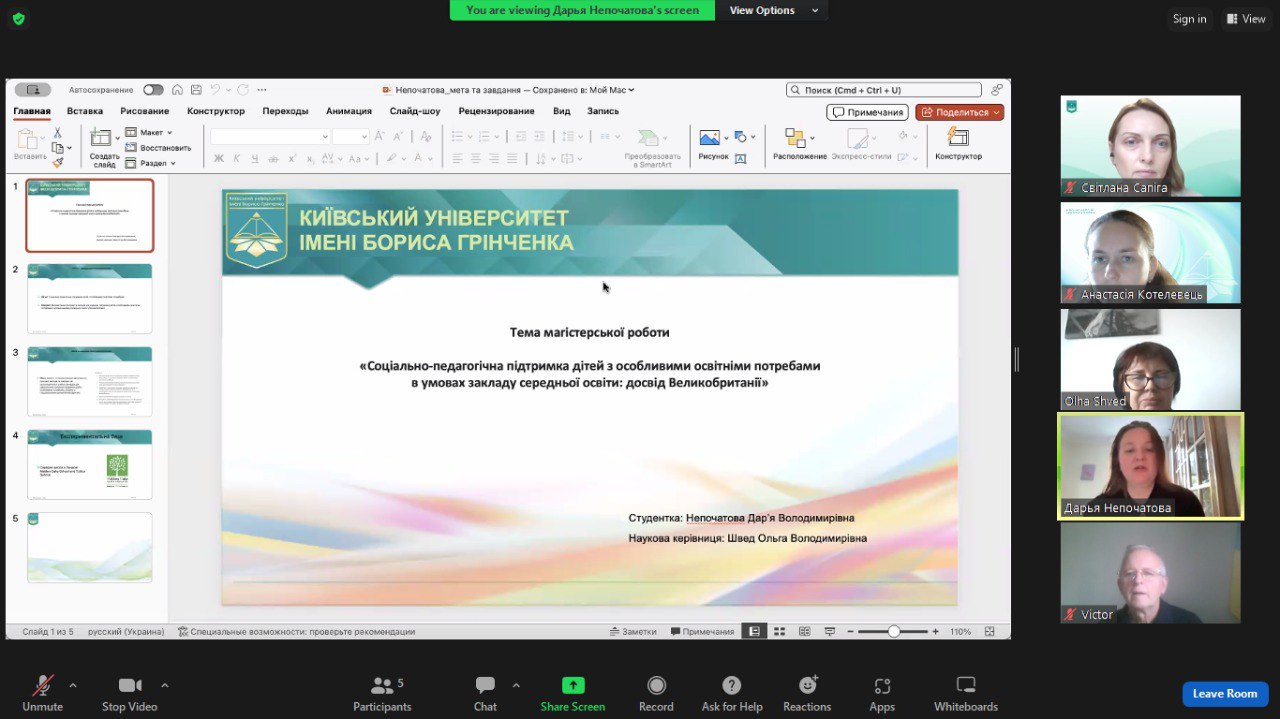Switch to slide sorter view icon
Image resolution: width=1280 pixels, height=719 pixels.
779,631
